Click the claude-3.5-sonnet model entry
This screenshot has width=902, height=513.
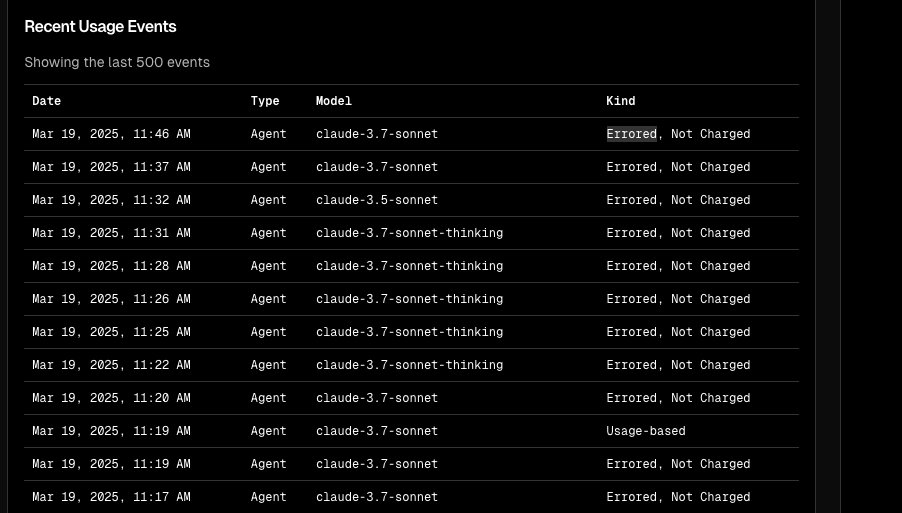(x=377, y=200)
